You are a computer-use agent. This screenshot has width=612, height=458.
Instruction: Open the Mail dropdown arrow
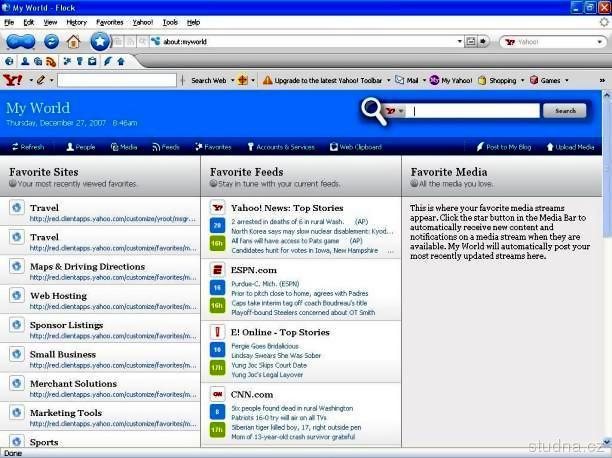coord(424,80)
